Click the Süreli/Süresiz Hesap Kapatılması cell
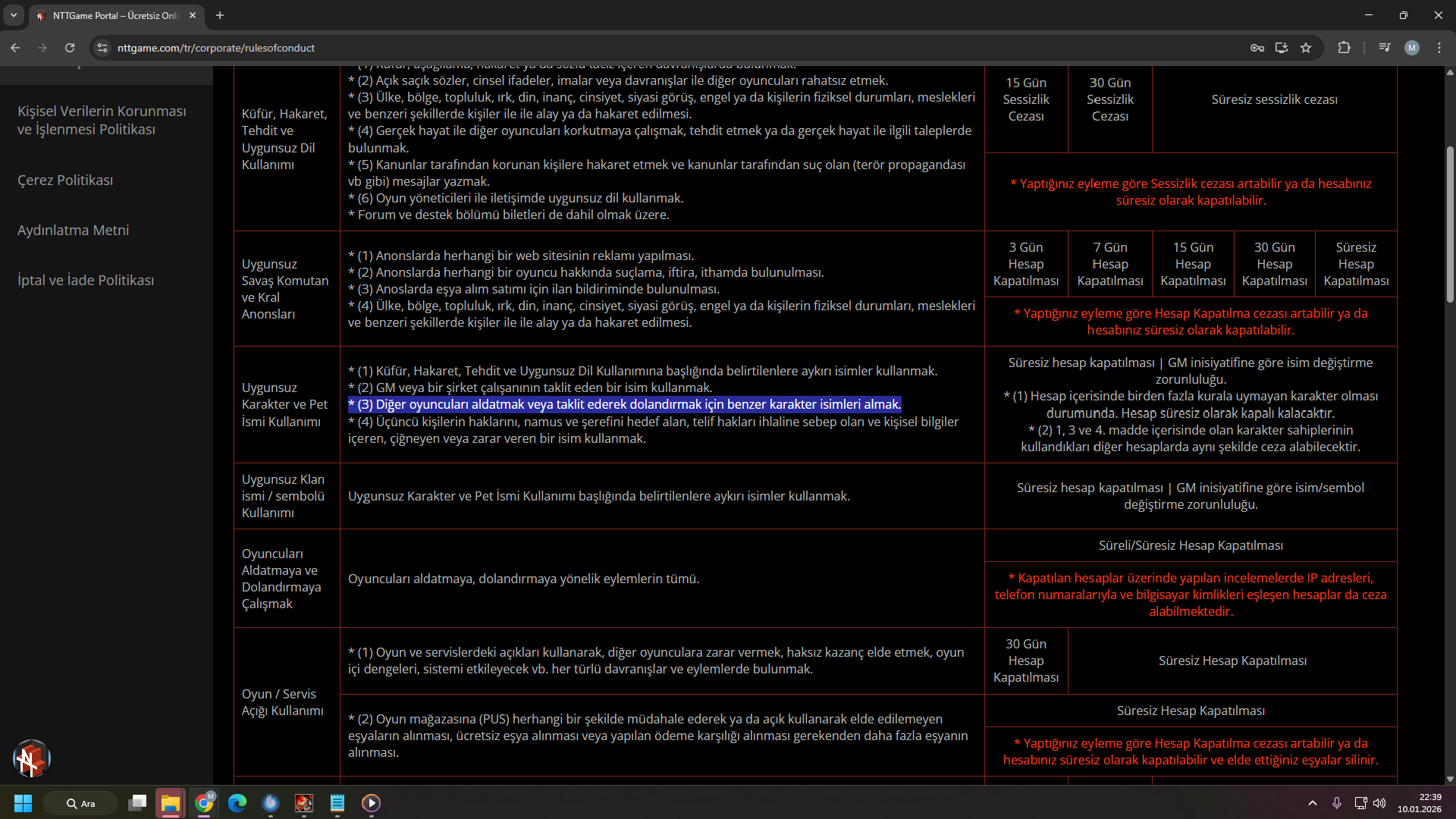This screenshot has height=819, width=1456. [1191, 545]
